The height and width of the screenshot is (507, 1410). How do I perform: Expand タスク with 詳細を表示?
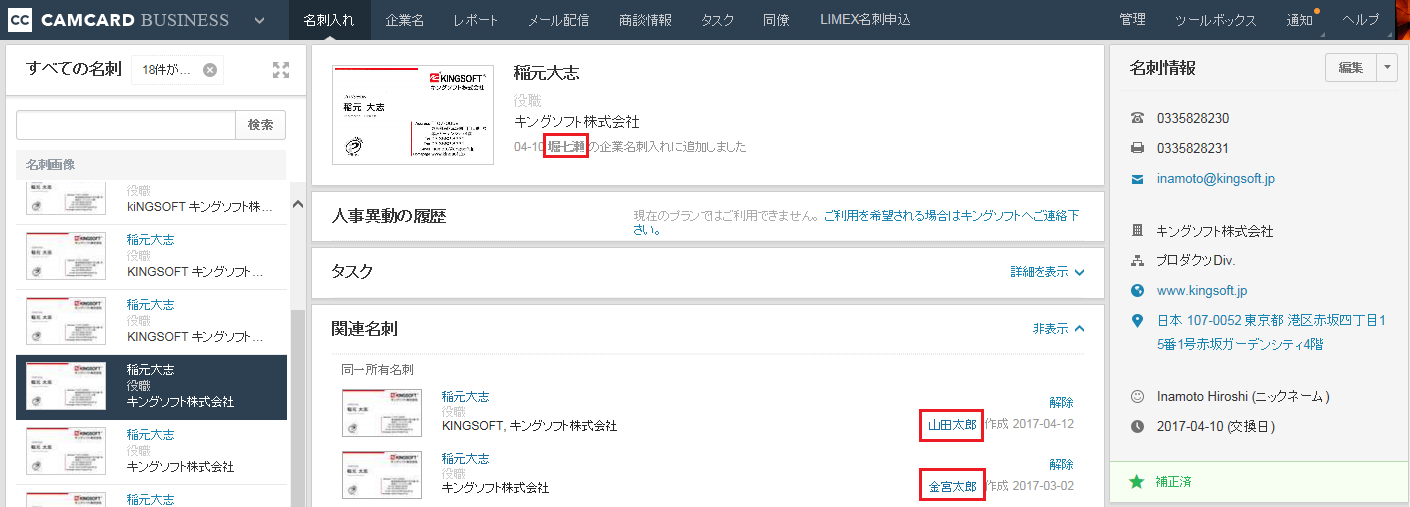pos(1047,272)
